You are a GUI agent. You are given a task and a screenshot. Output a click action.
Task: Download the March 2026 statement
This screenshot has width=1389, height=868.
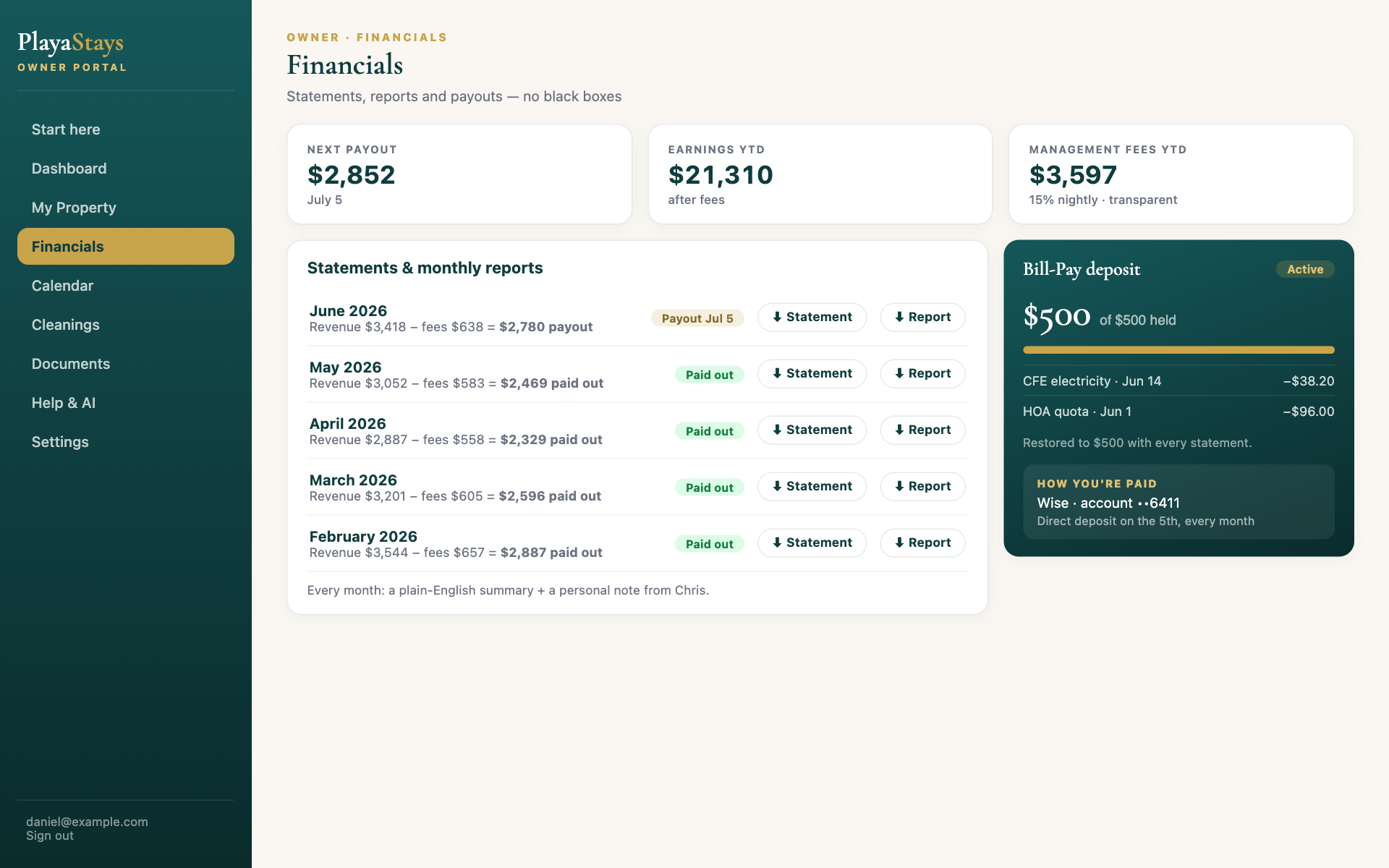[x=812, y=486]
